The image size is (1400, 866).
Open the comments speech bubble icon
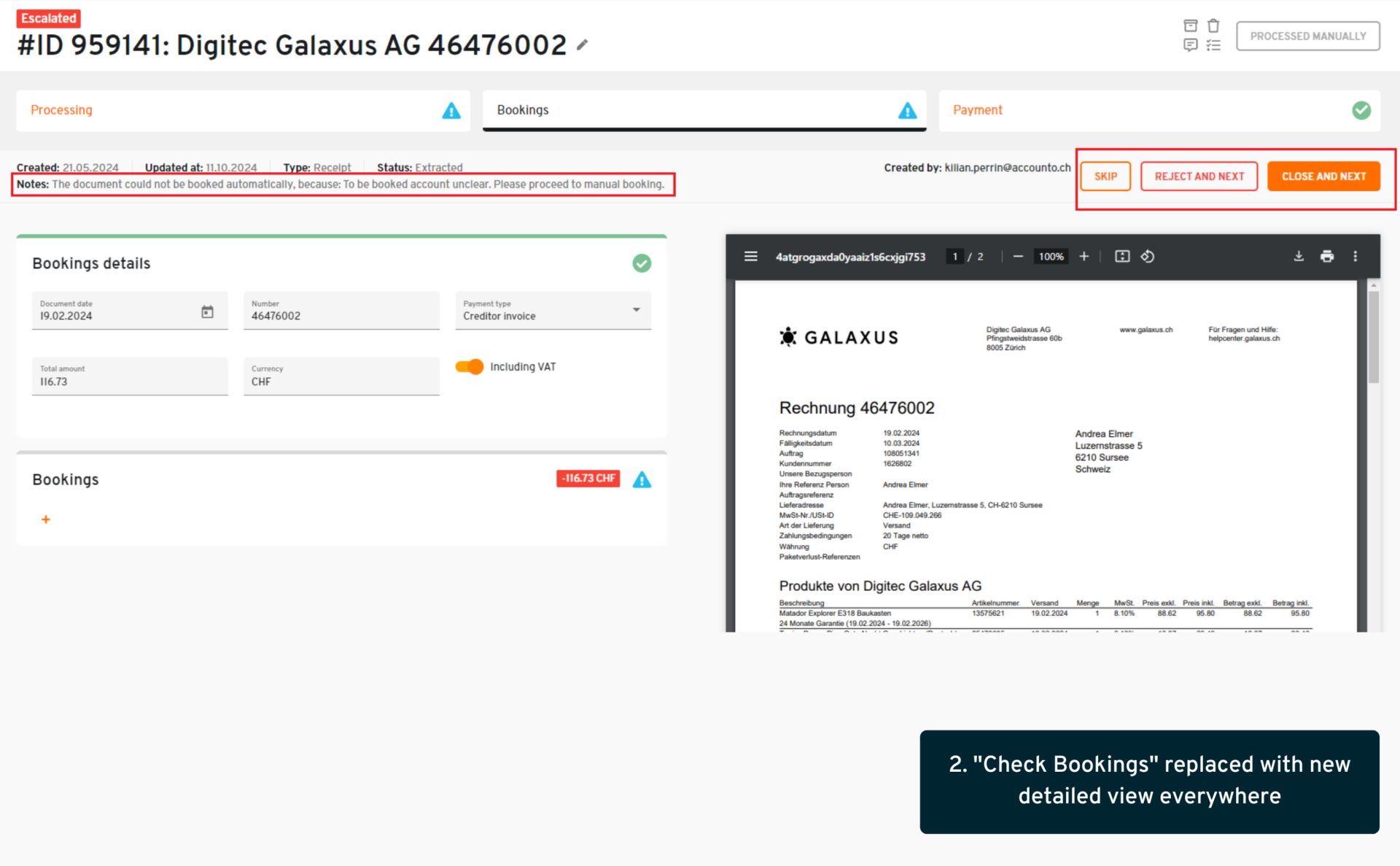1190,45
